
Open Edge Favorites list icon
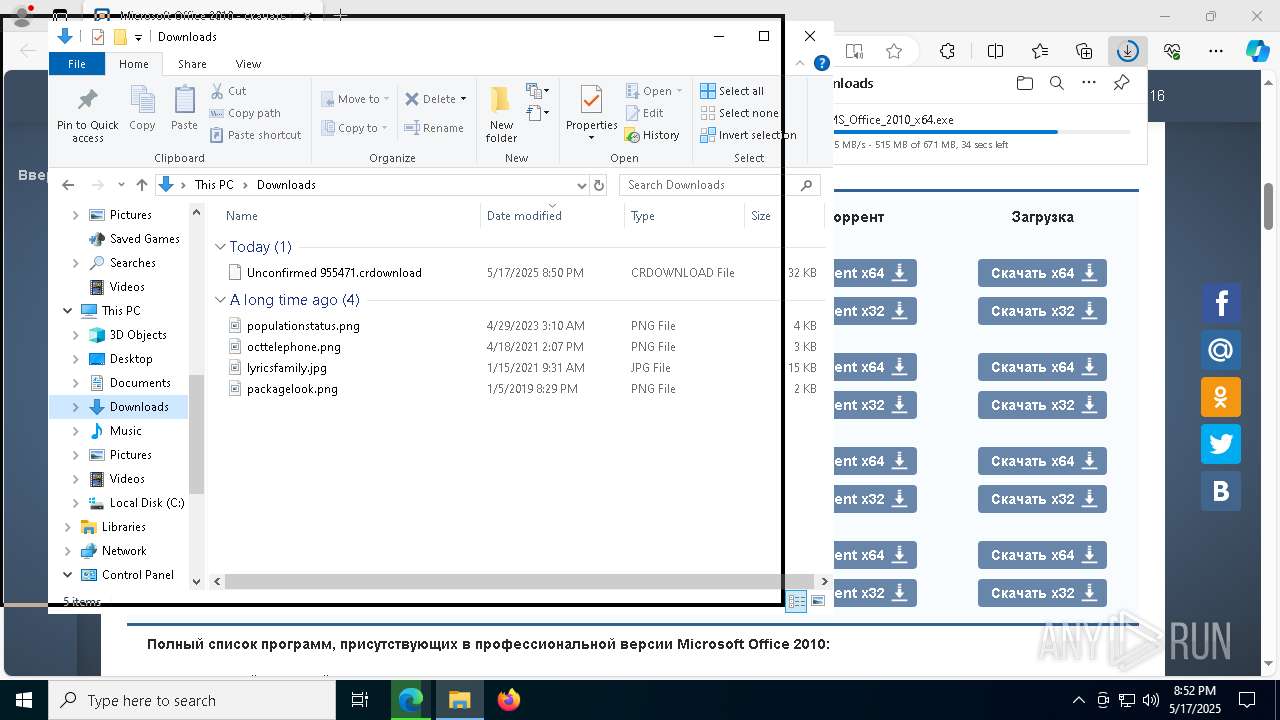1040,51
